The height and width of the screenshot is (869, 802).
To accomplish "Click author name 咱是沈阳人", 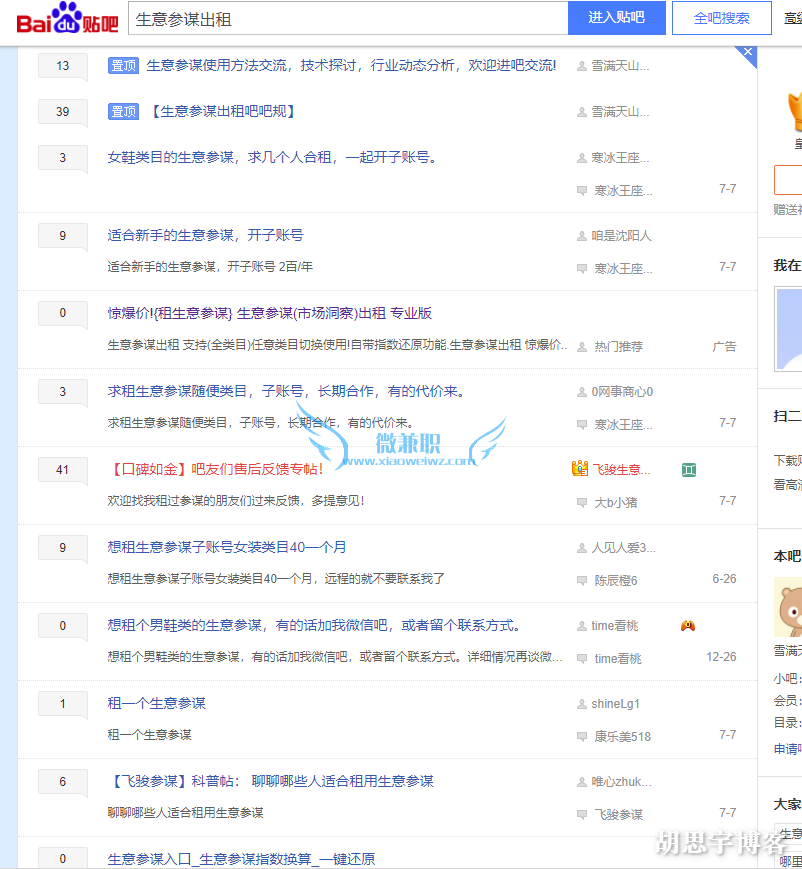I will coord(621,236).
